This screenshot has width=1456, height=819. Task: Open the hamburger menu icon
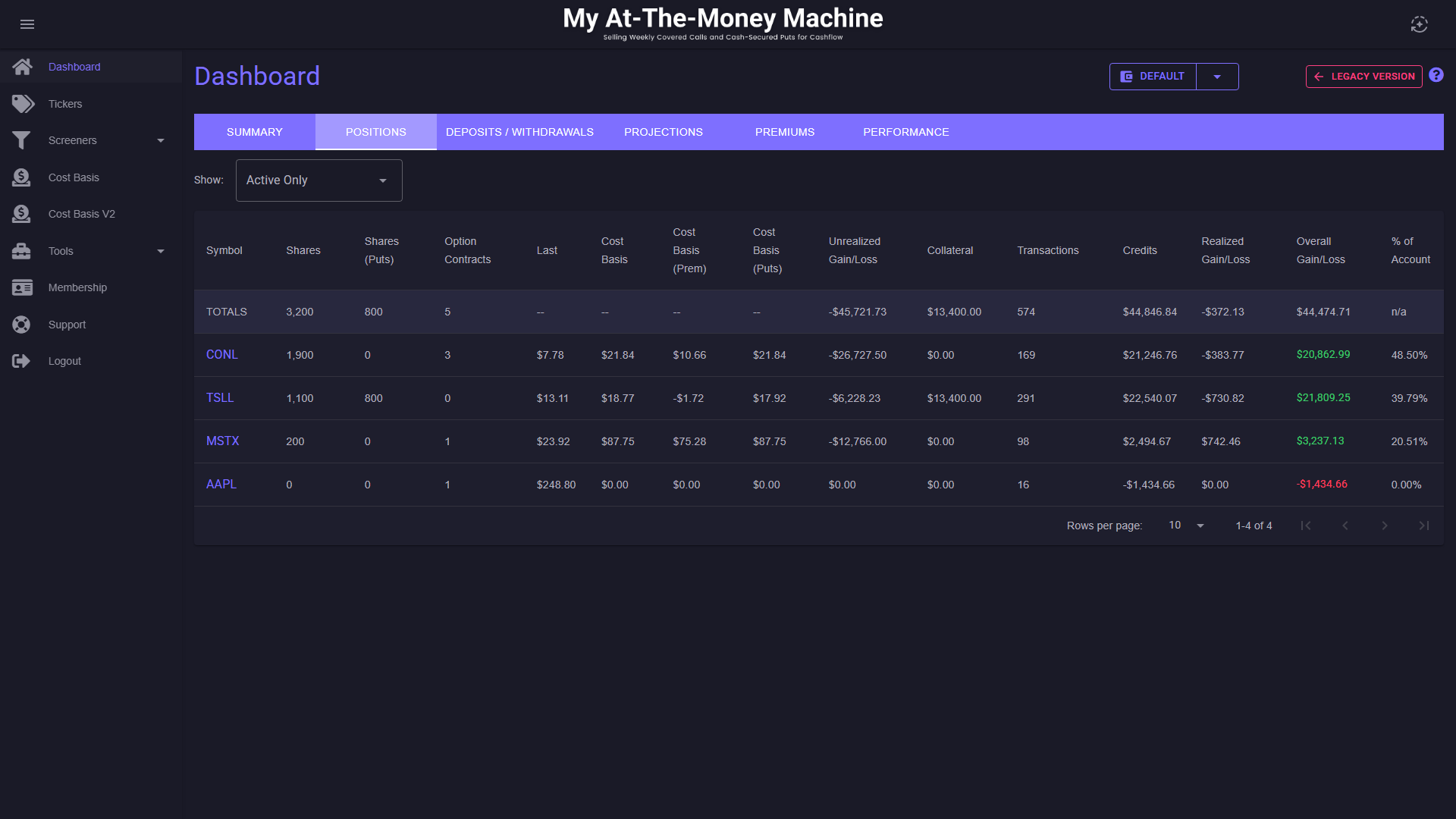(x=27, y=24)
